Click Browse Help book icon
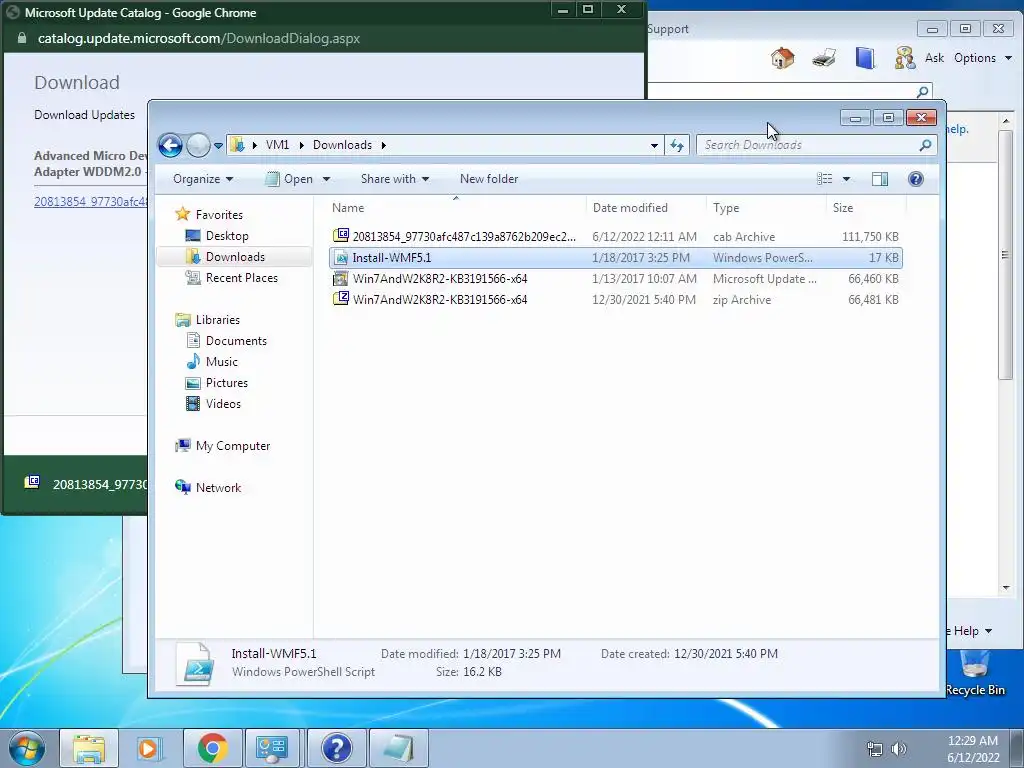The image size is (1024, 768). pyautogui.click(x=865, y=57)
